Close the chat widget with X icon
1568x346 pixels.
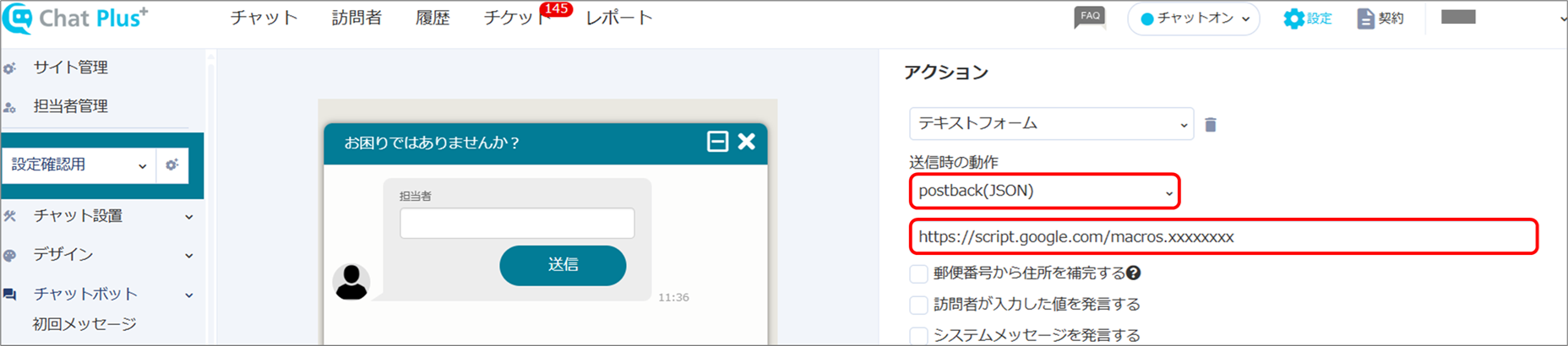[x=747, y=141]
